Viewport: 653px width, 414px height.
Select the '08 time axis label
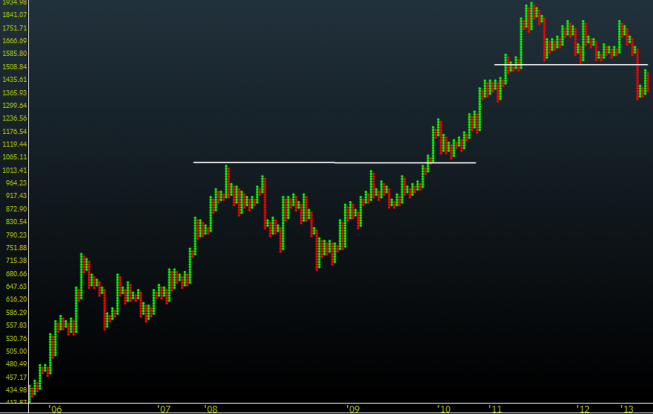pyautogui.click(x=211, y=409)
